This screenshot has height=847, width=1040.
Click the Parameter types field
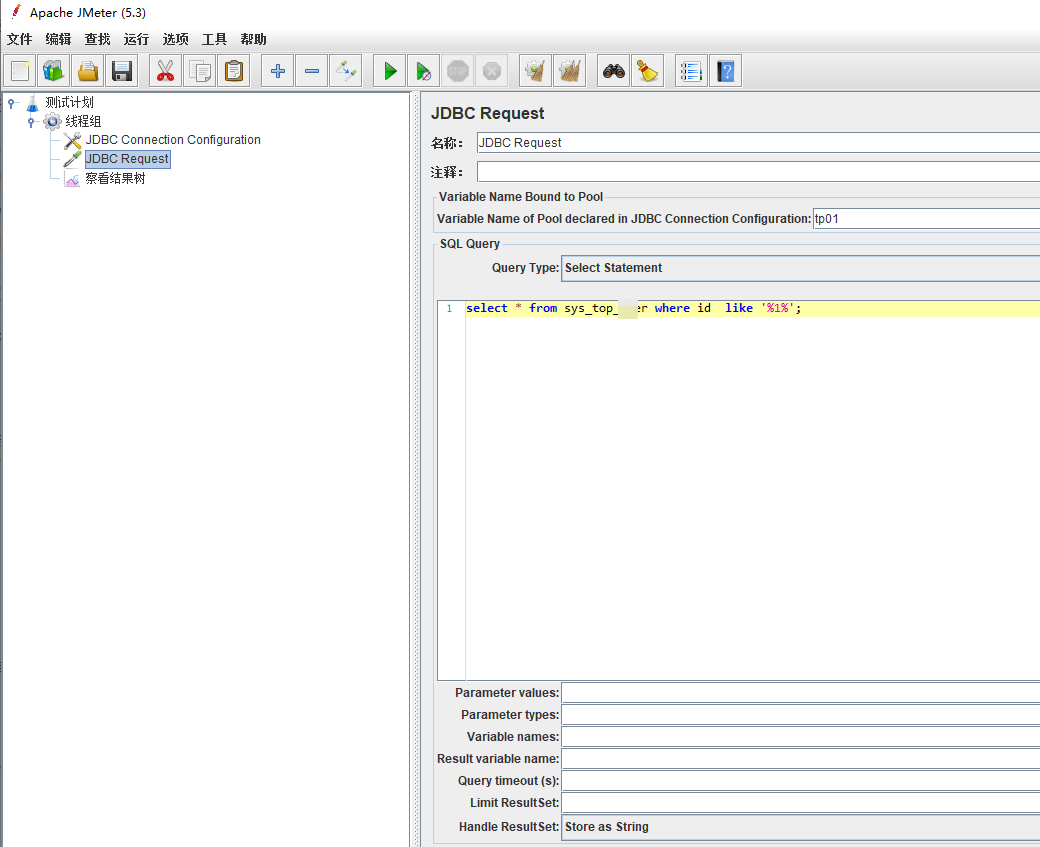[x=801, y=714]
